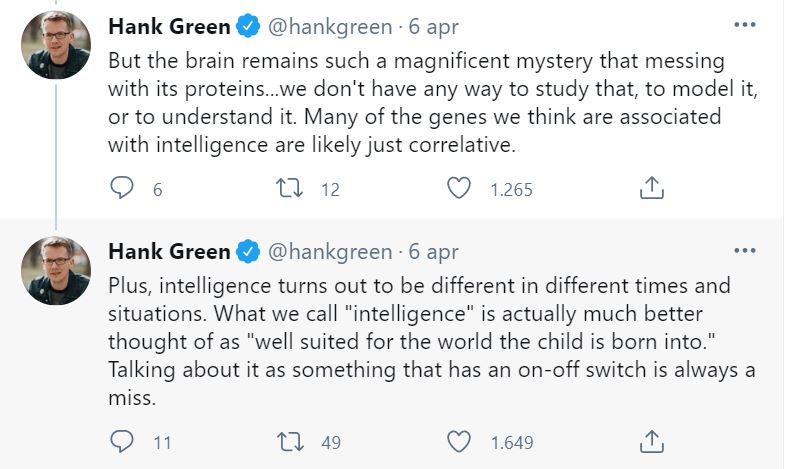Retweet the second tweet with 49 retweets

point(290,440)
